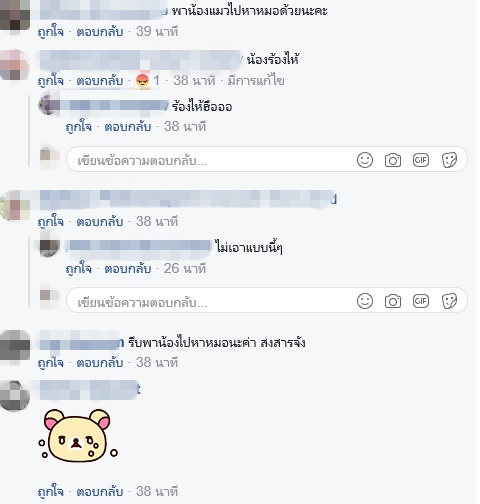480x504 pixels.
Task: Open emoji picker in second reply box
Action: point(365,301)
